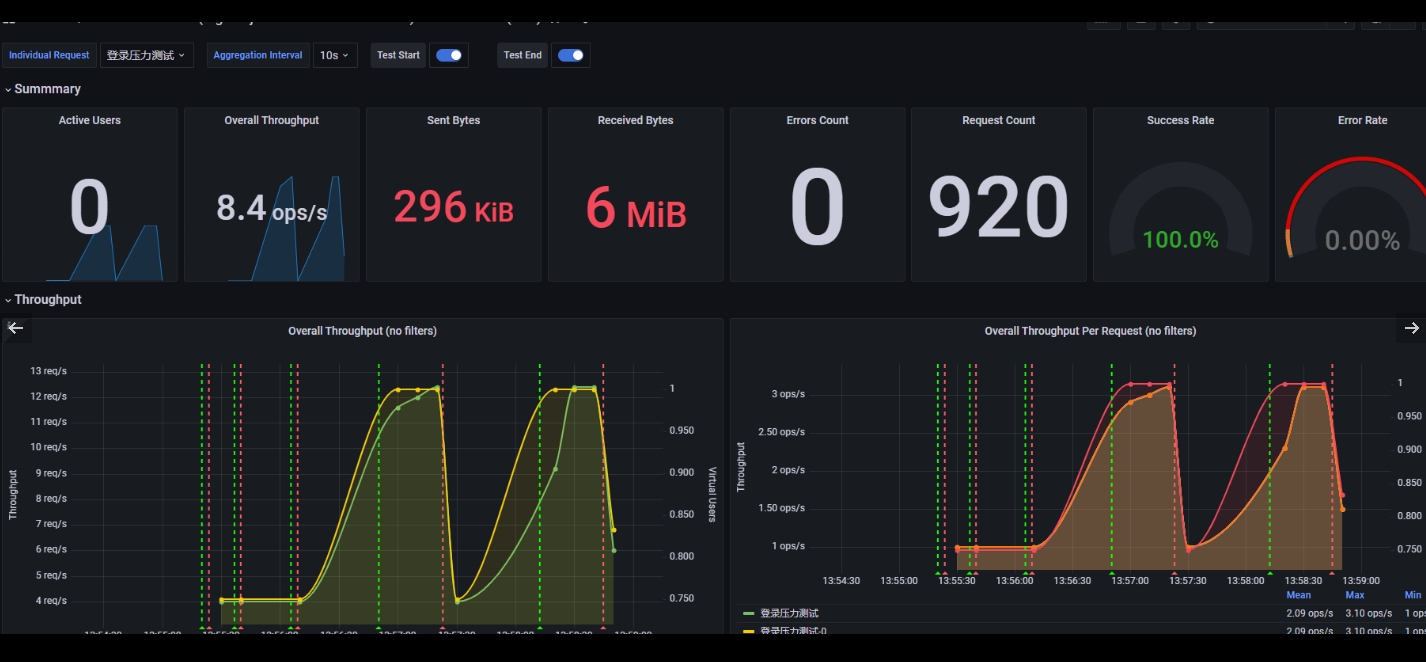The height and width of the screenshot is (662, 1426).
Task: Open the Request Count panel title
Action: [x=999, y=120]
